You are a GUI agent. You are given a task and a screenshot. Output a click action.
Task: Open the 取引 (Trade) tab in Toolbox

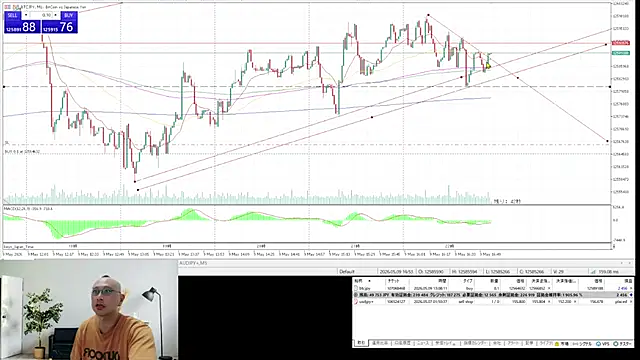click(x=361, y=343)
